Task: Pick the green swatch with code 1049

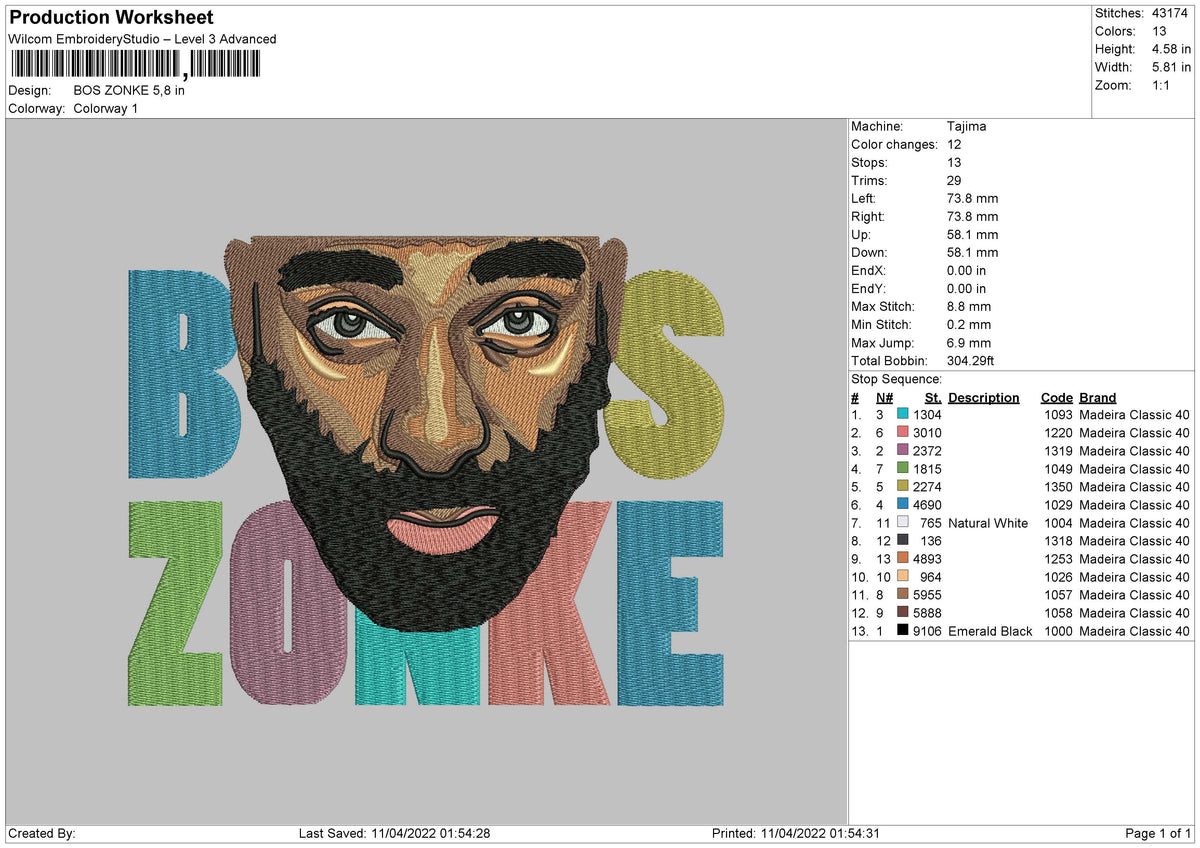Action: click(903, 469)
